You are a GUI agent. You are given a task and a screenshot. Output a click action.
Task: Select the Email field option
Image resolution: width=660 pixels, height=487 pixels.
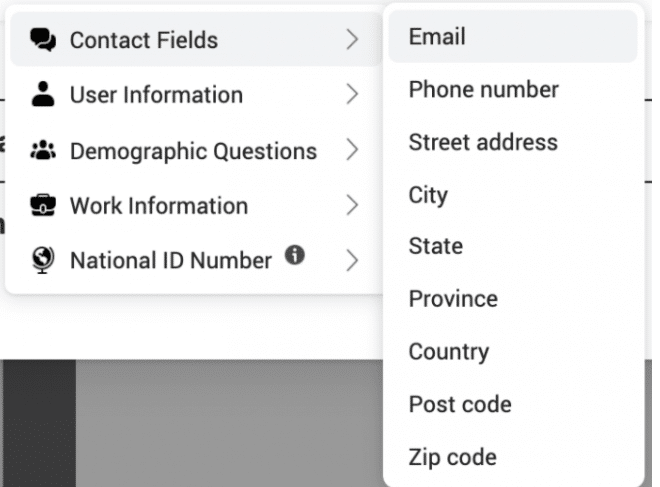coord(513,37)
